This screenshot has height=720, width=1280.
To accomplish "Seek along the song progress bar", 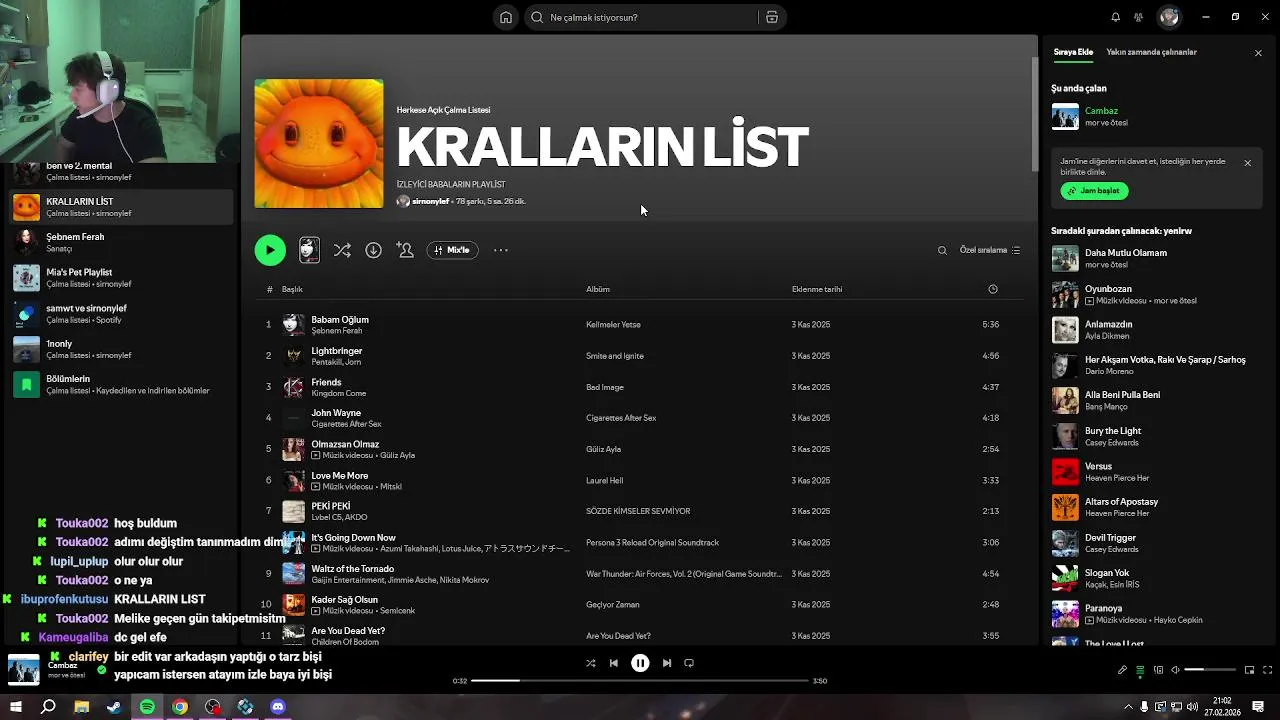I will 640,681.
